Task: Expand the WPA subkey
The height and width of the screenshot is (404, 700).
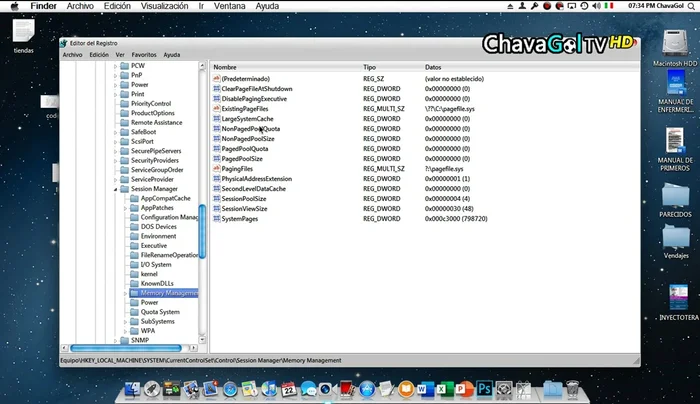Action: click(125, 331)
